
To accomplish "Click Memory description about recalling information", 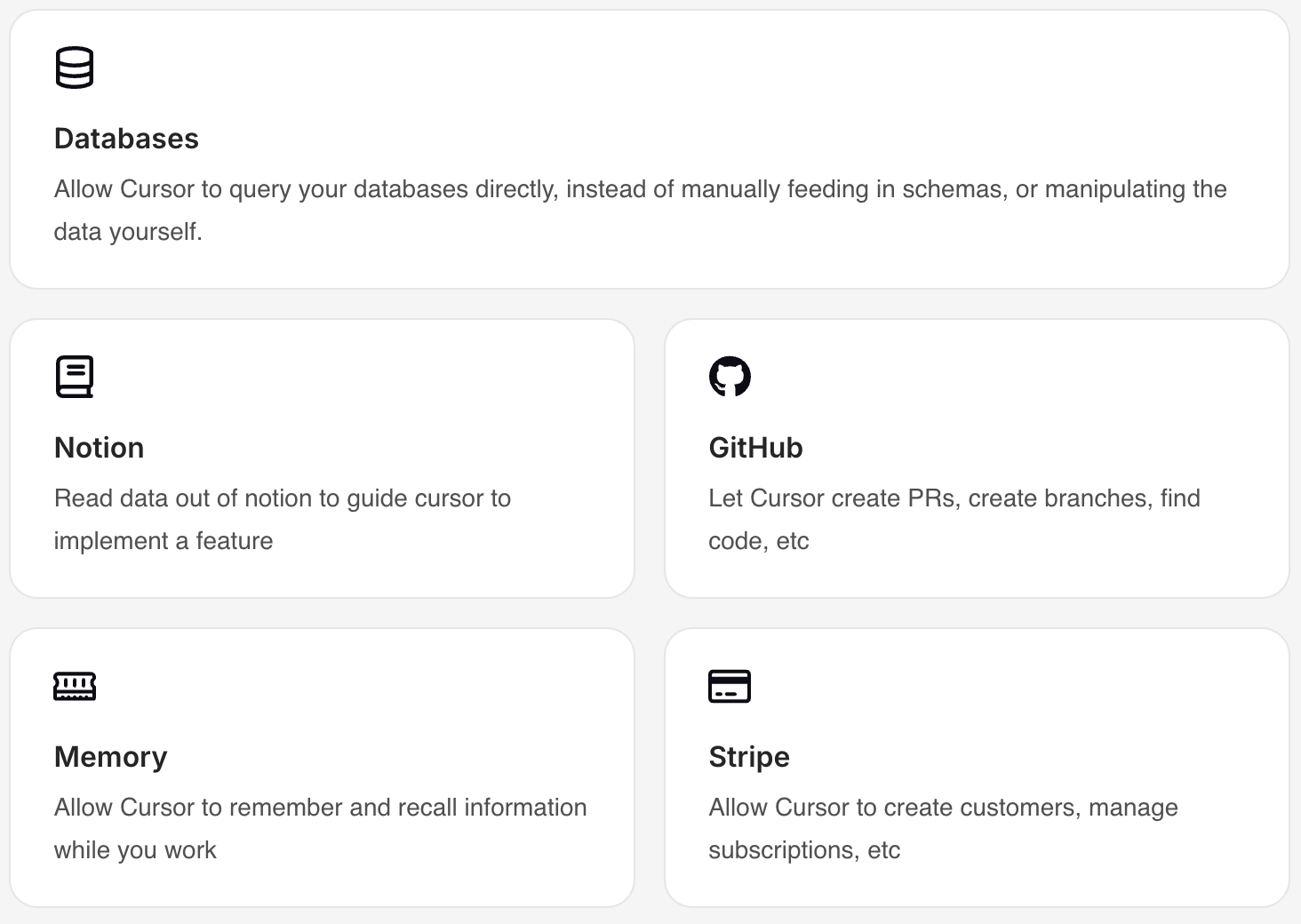I will tap(320, 829).
